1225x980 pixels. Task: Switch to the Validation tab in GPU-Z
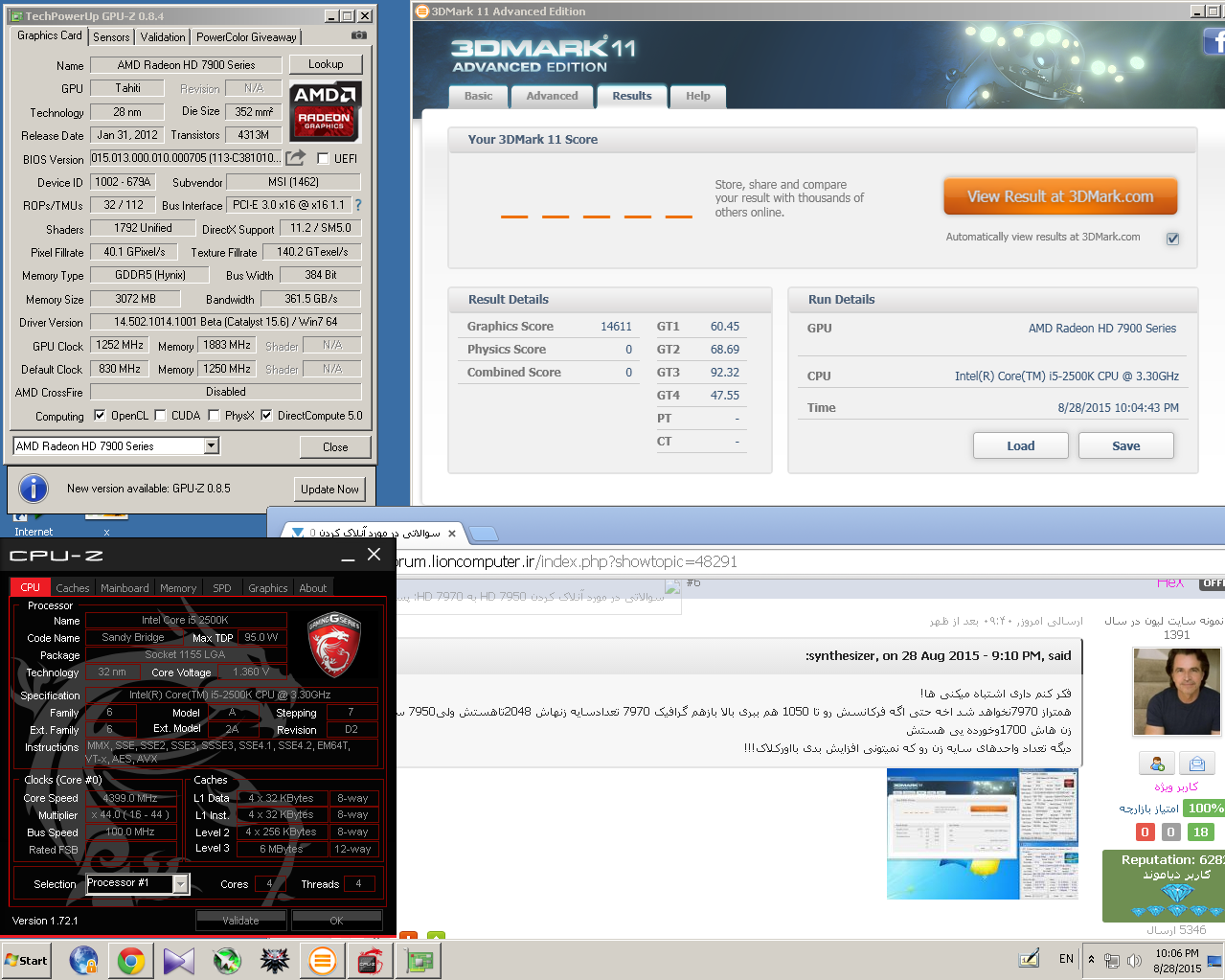[x=163, y=37]
